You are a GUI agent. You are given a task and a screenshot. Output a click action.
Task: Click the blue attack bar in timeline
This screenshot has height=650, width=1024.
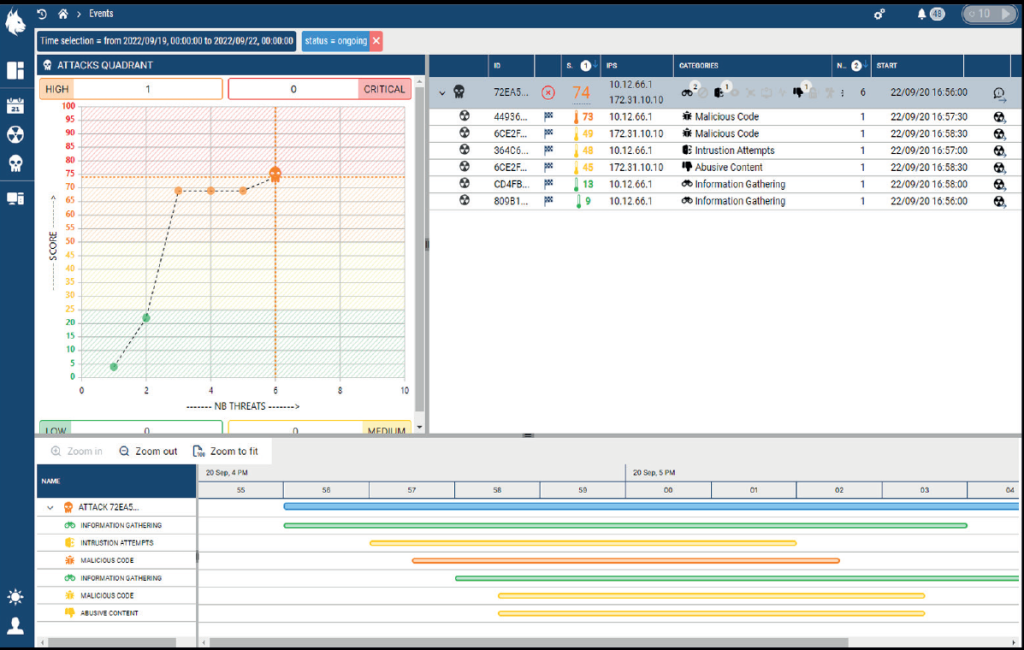(650, 507)
